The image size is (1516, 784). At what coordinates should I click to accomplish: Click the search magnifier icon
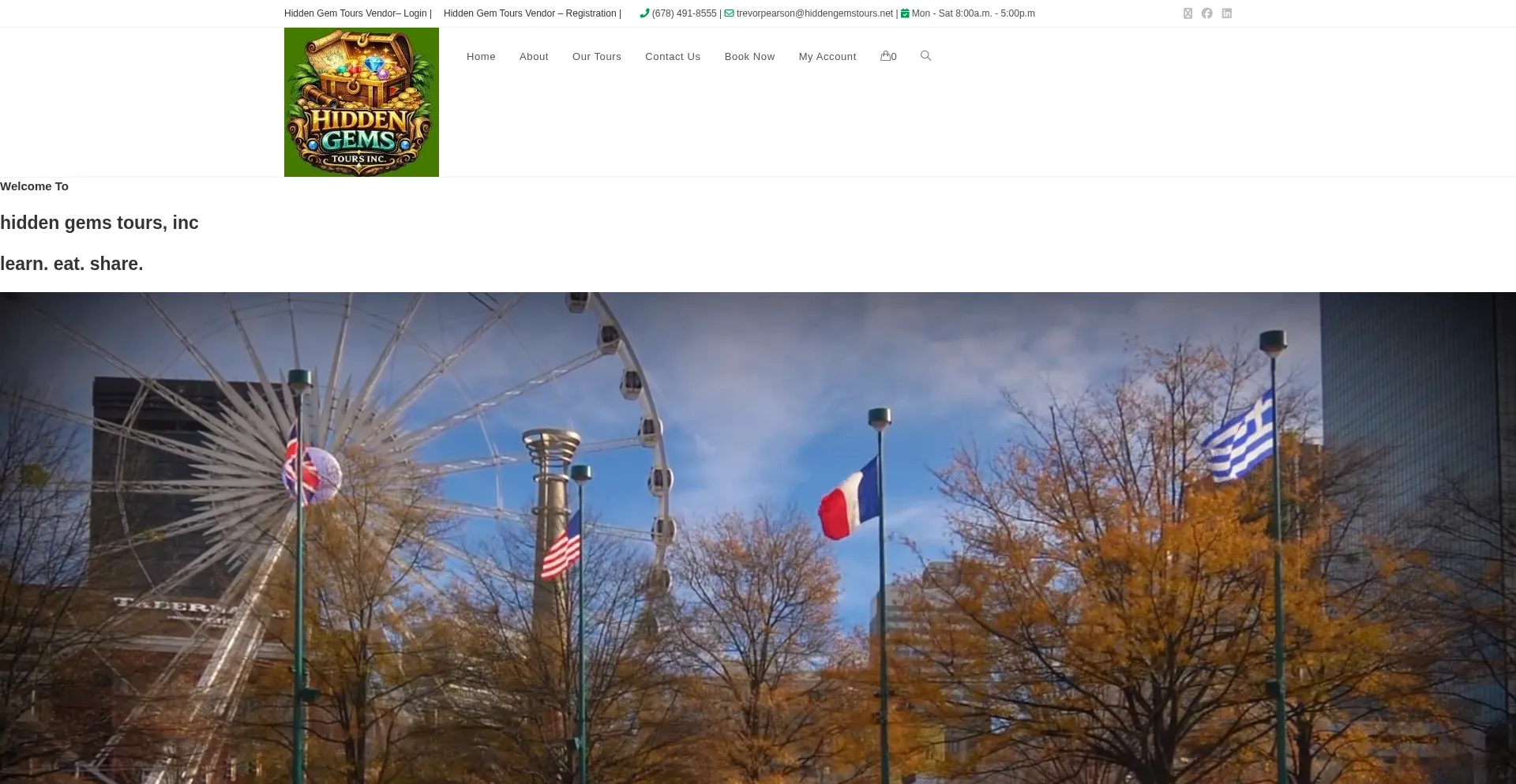926,56
